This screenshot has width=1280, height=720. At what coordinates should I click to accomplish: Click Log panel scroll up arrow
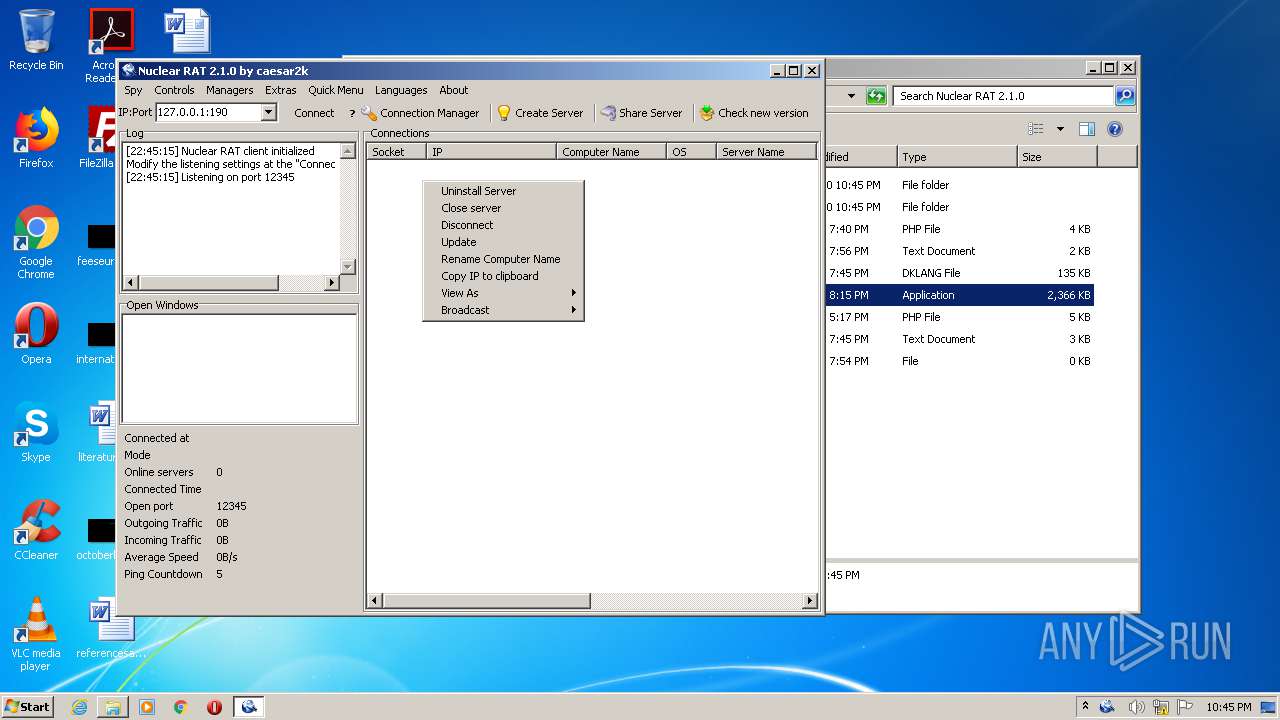[x=348, y=151]
